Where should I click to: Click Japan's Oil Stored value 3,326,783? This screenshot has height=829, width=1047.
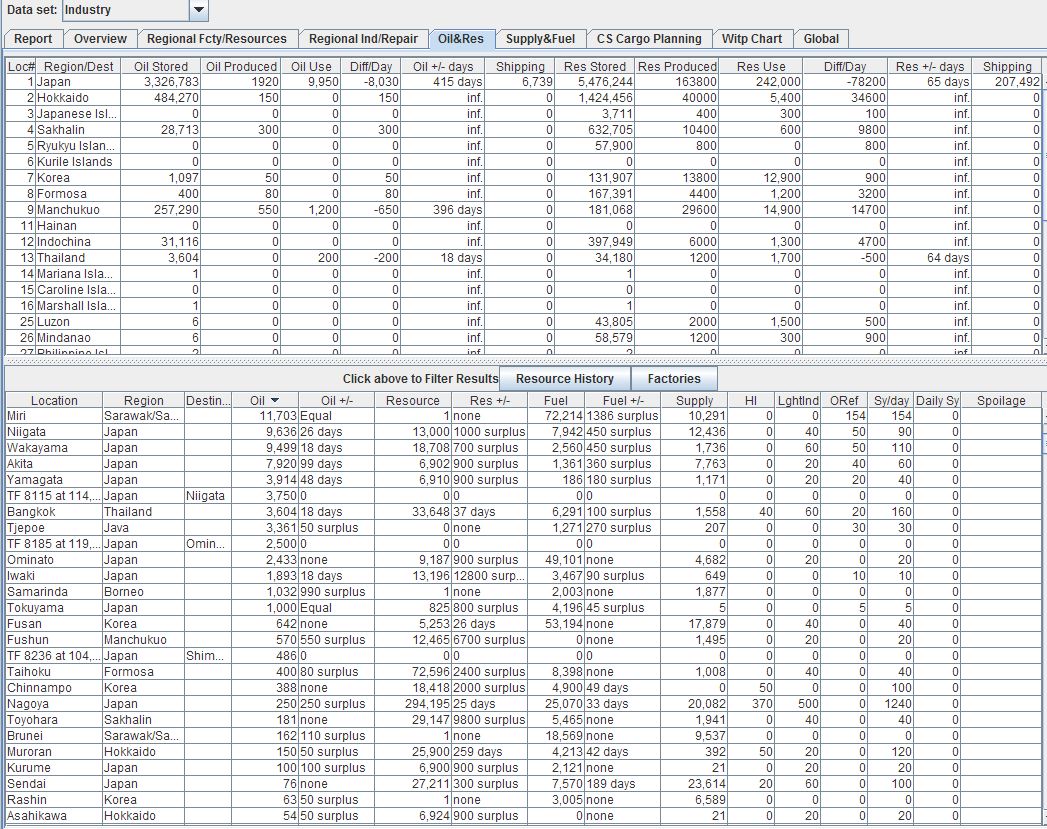point(171,82)
